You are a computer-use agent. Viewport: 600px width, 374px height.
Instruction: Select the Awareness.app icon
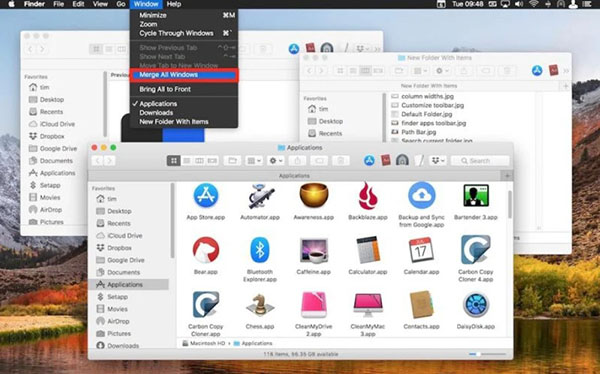tap(314, 195)
